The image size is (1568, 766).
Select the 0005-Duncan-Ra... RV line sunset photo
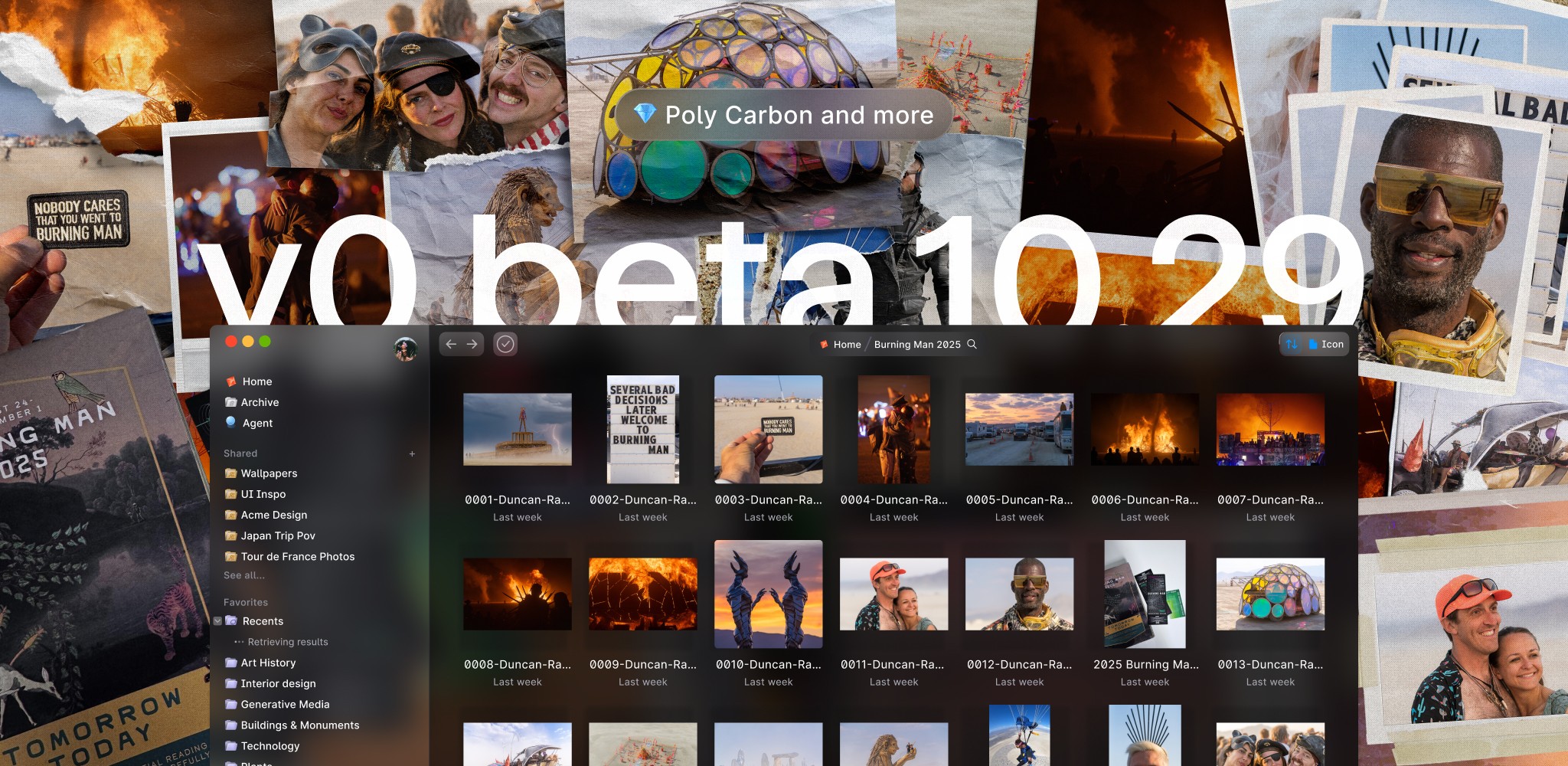[x=1020, y=429]
